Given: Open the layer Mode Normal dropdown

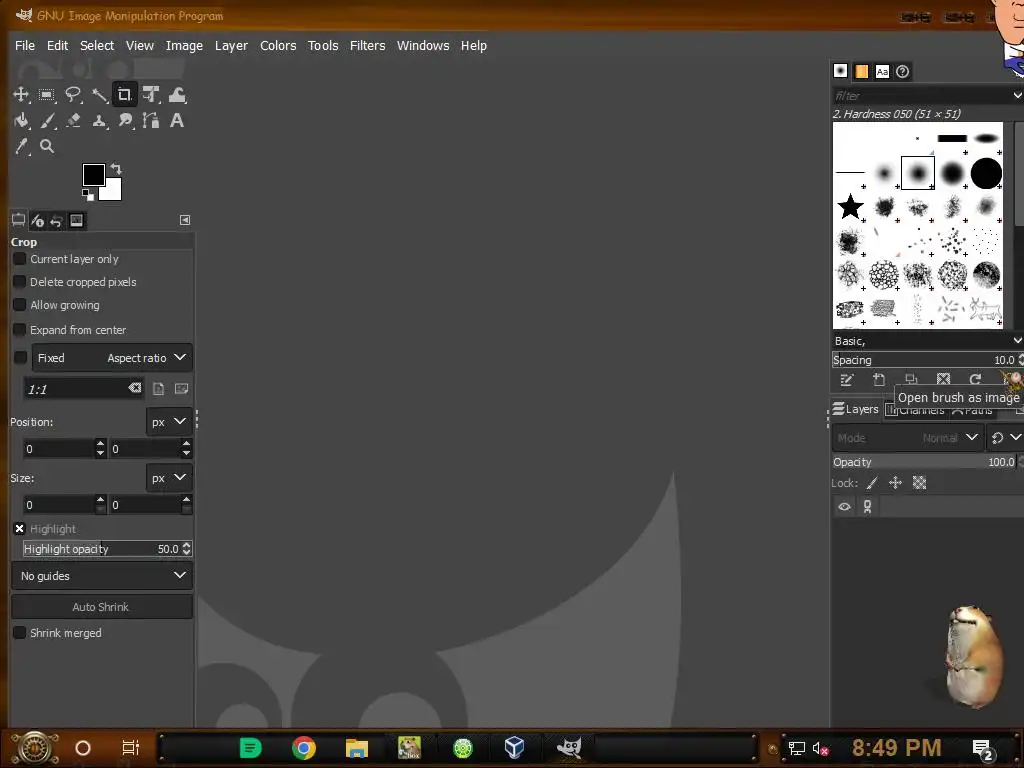Looking at the screenshot, I should point(907,438).
